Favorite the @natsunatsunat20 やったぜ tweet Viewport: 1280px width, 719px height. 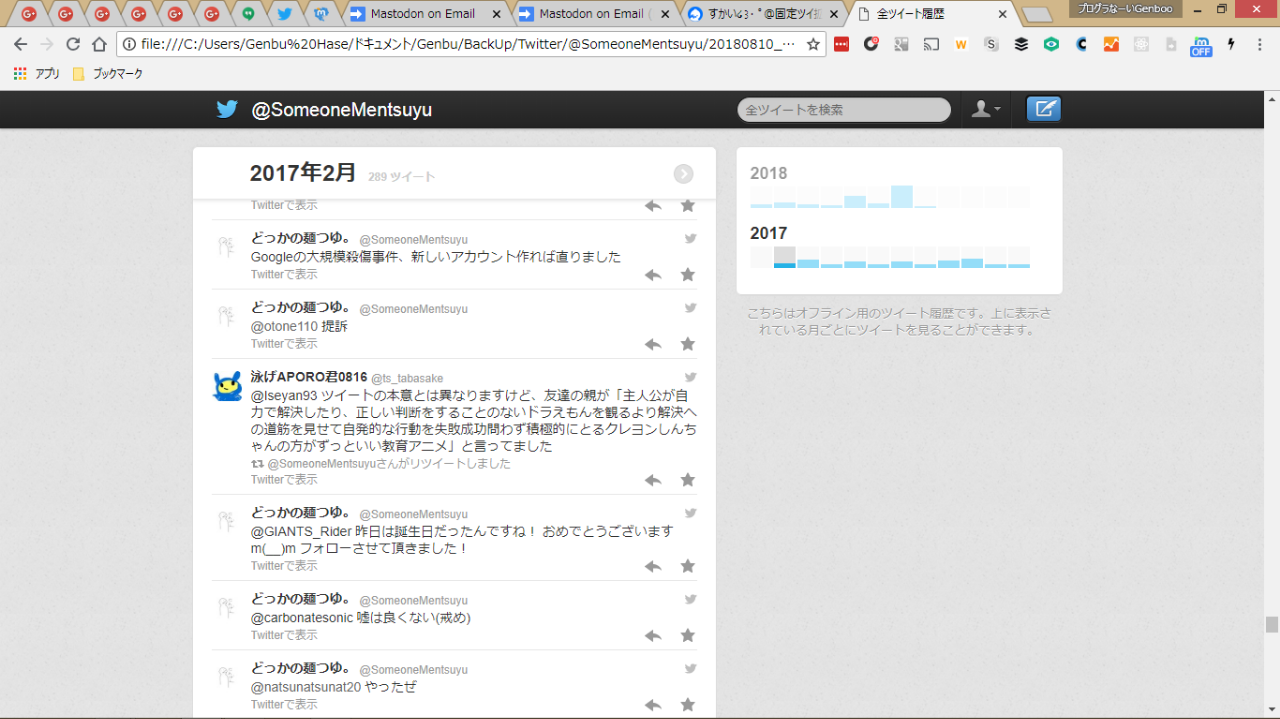[688, 705]
